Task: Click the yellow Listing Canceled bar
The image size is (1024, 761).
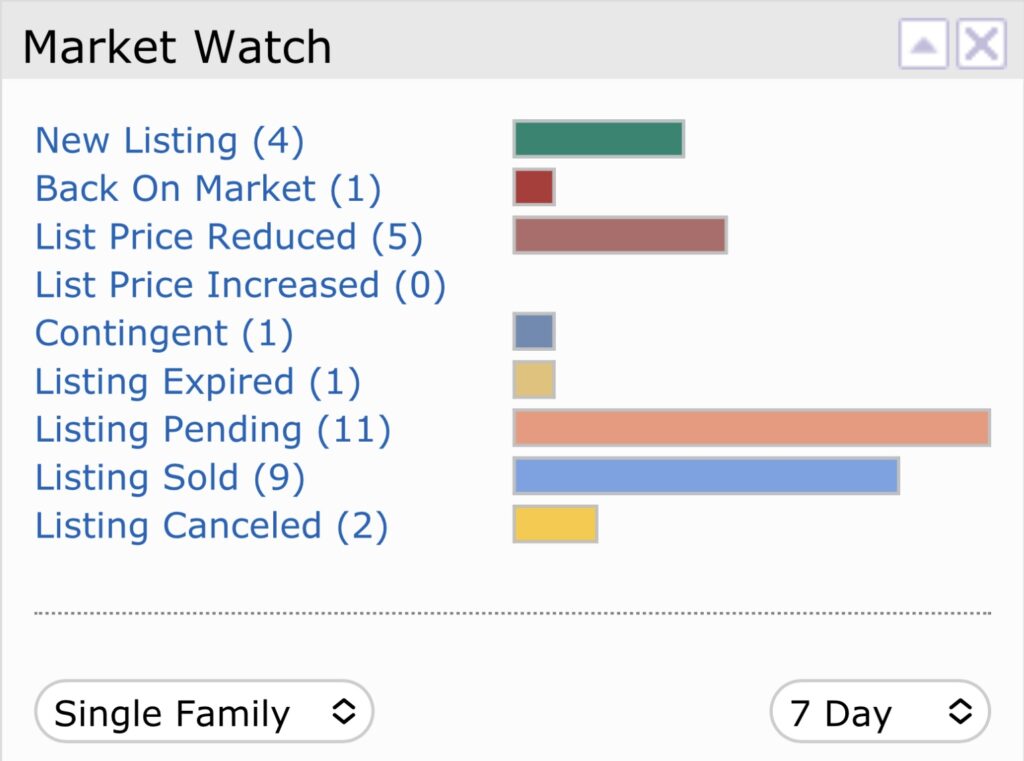Action: tap(555, 524)
